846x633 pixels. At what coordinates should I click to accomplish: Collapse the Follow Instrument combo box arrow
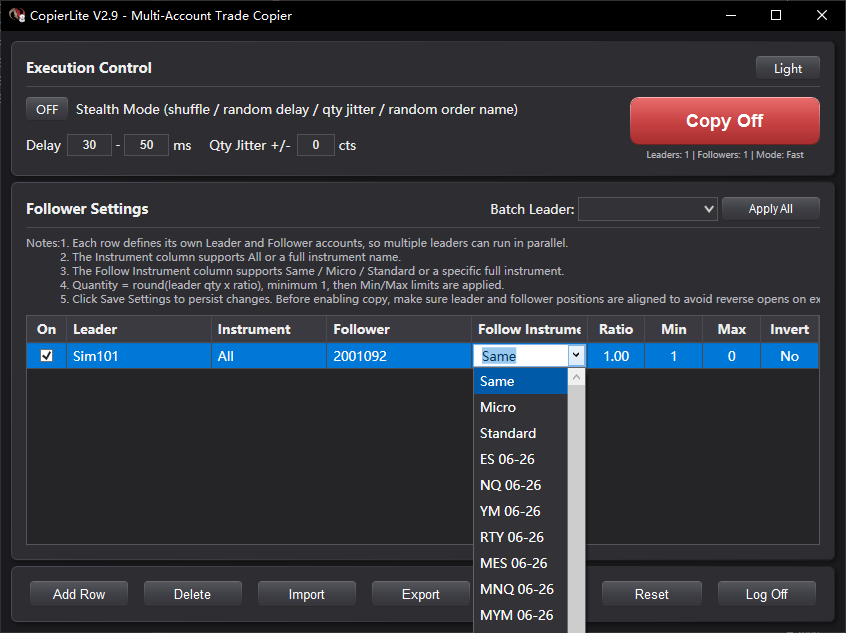pos(576,355)
